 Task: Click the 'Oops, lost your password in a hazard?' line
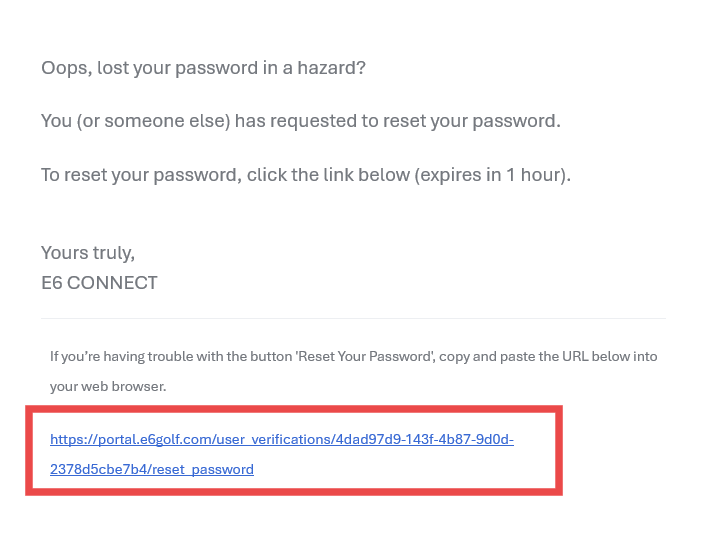point(204,68)
